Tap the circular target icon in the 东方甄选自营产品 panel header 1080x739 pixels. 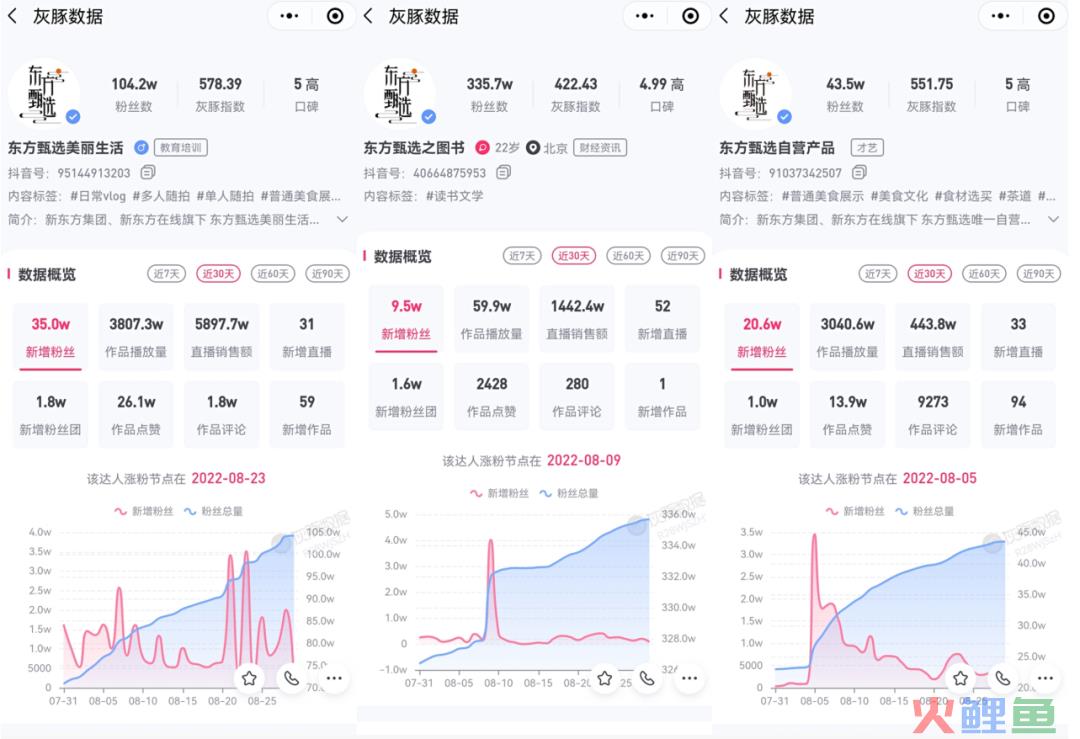(x=1046, y=16)
